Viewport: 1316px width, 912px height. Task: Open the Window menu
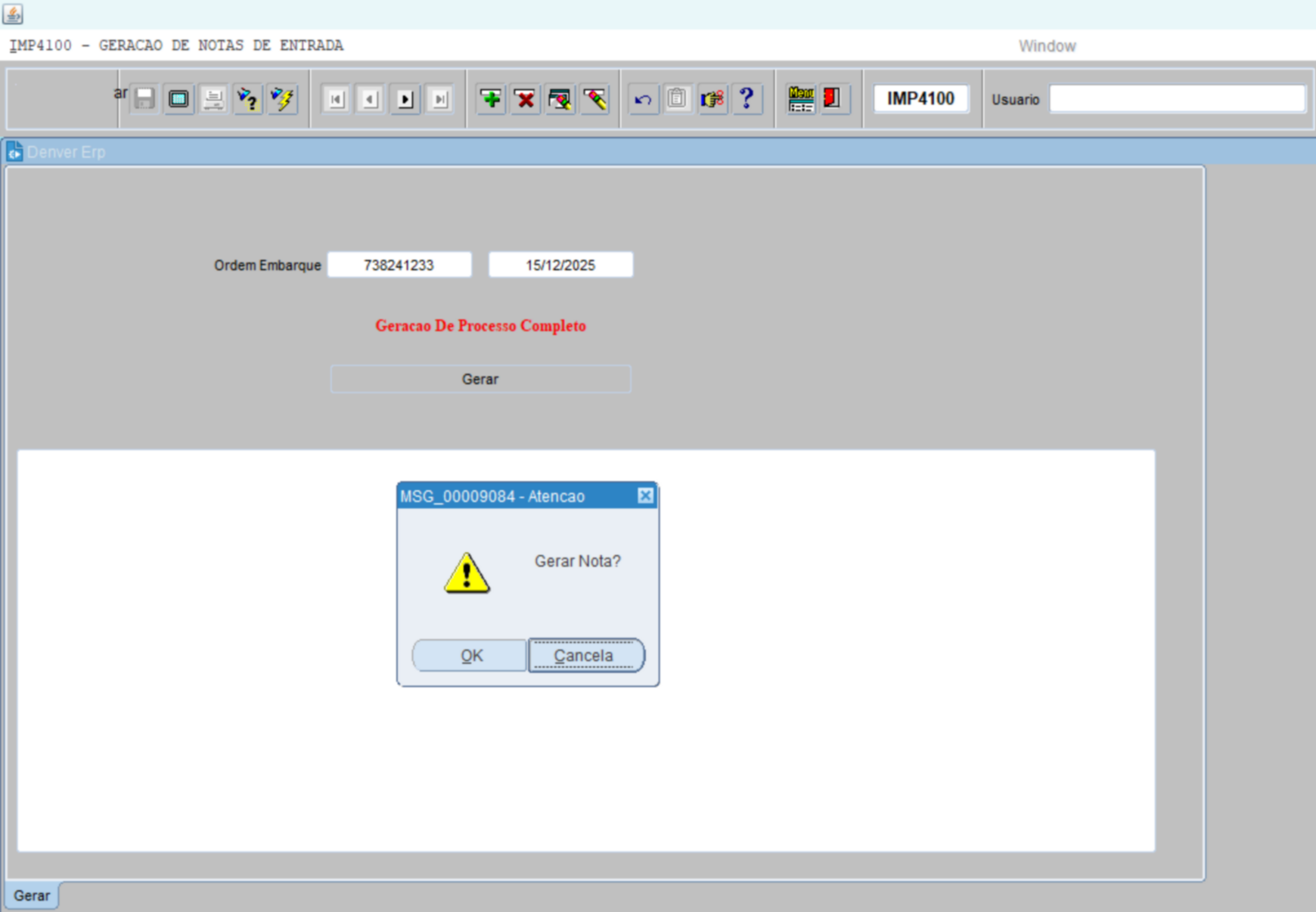[1047, 46]
